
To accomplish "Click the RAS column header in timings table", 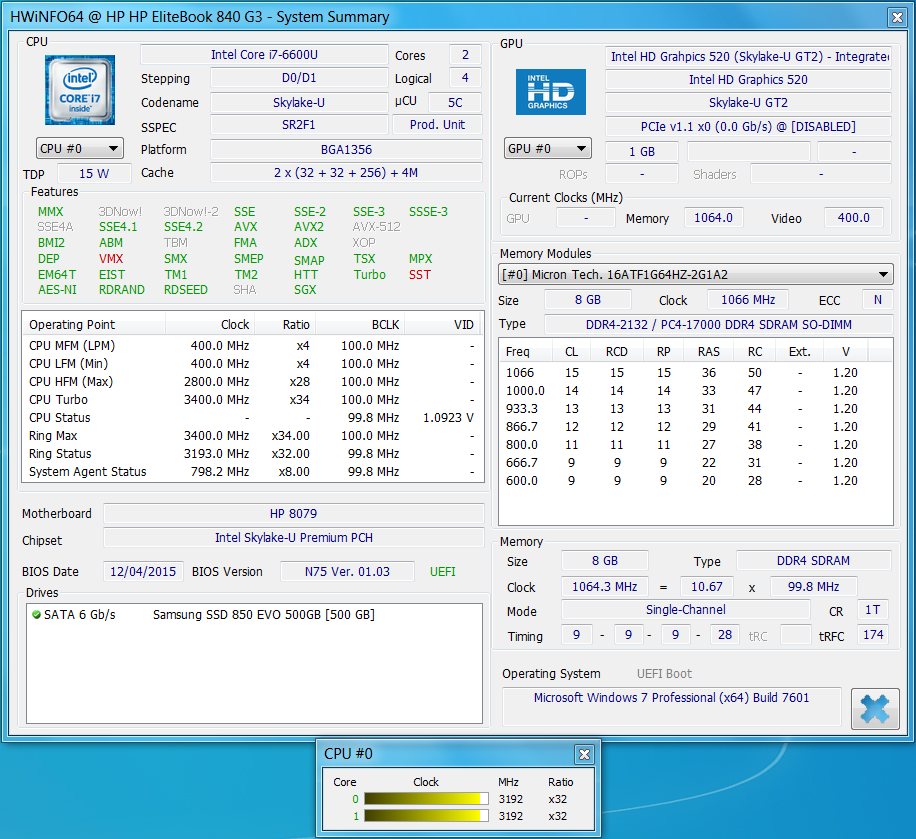I will 709,352.
